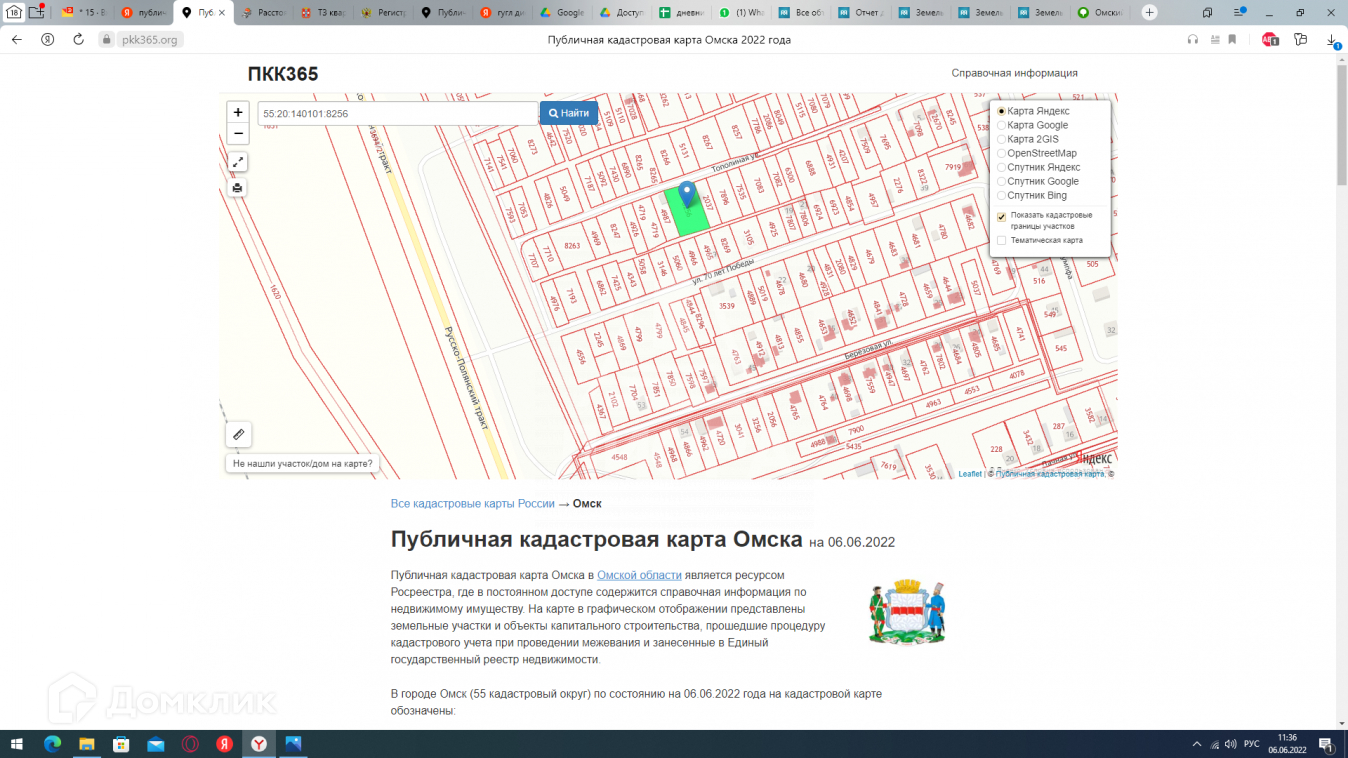Open browser downloads arrow icon
1348x758 pixels.
coord(1332,39)
